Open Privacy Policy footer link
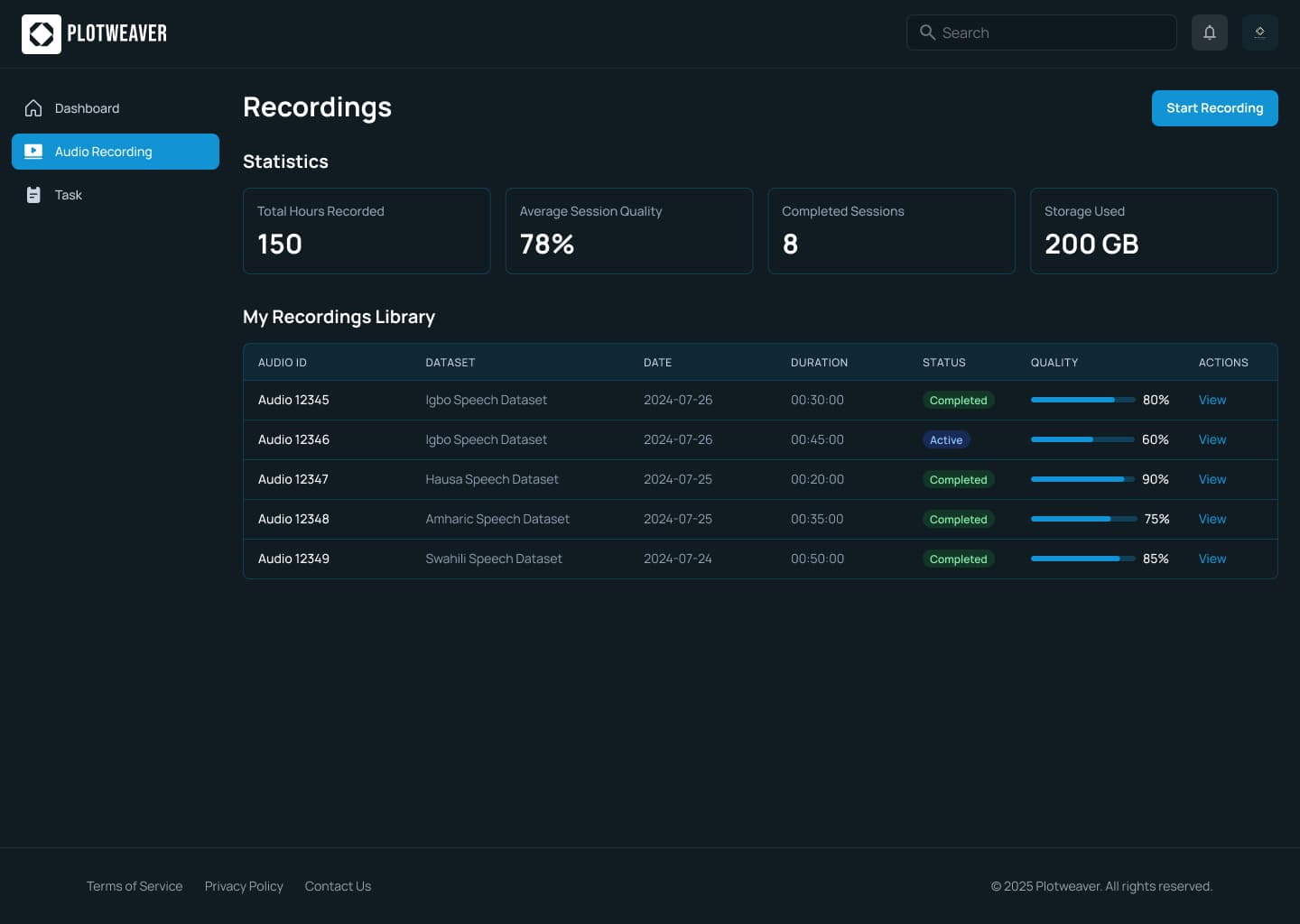 (244, 886)
